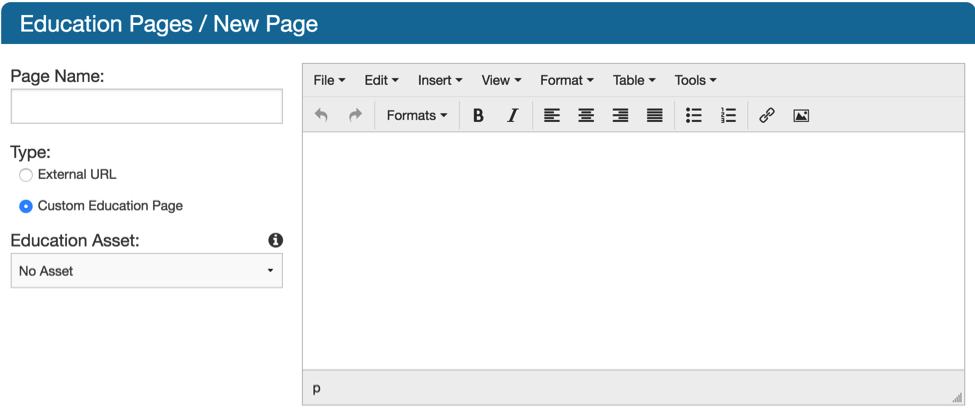Open the Education Asset dropdown

146,271
